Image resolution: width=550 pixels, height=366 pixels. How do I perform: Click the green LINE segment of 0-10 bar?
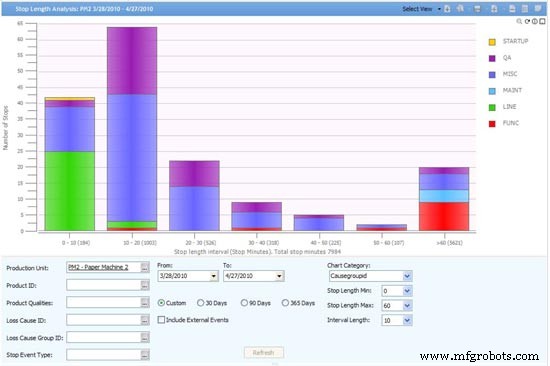70,191
